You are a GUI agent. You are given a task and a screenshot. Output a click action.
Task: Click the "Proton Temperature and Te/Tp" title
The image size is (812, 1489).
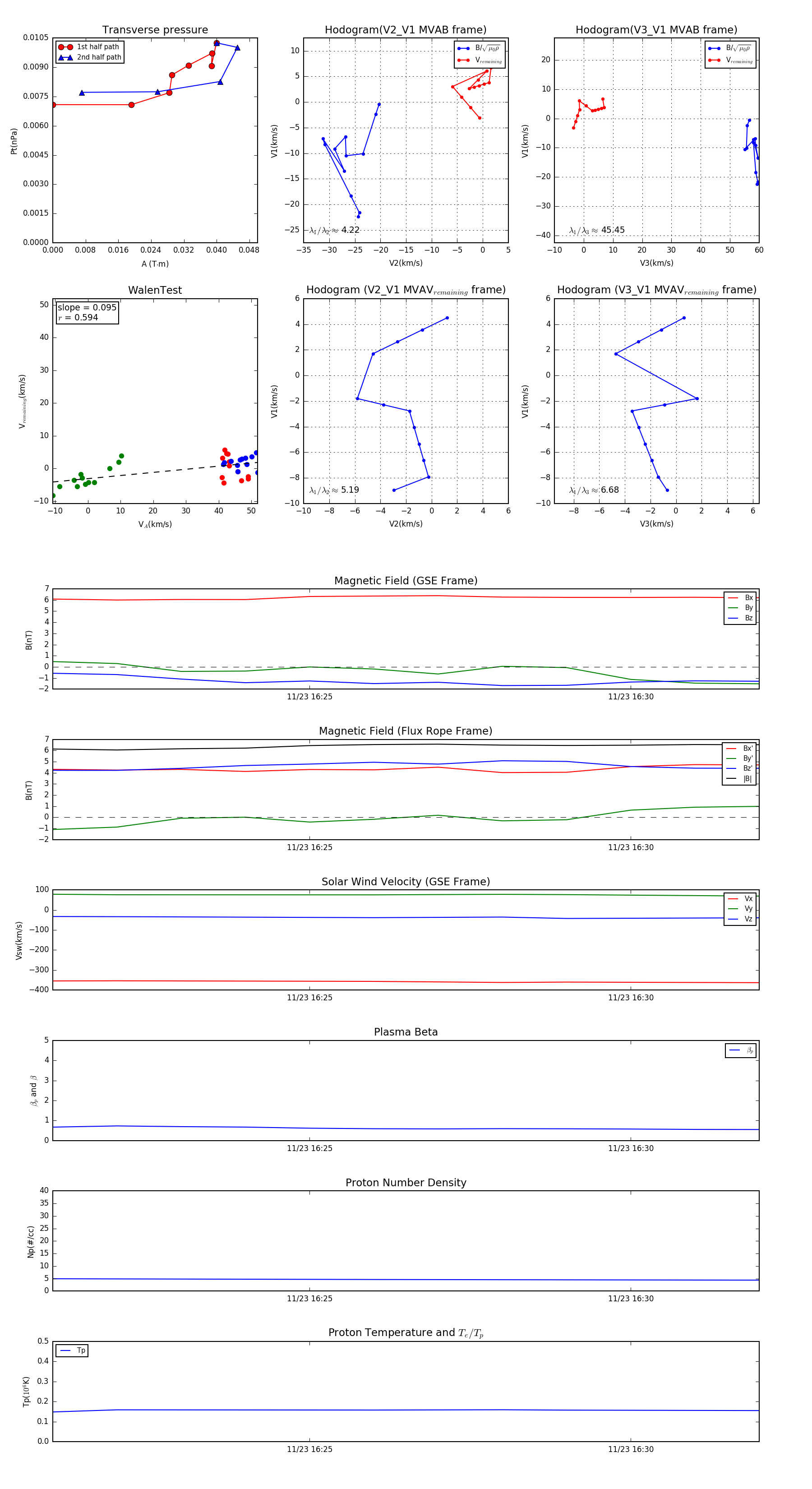click(x=406, y=1333)
